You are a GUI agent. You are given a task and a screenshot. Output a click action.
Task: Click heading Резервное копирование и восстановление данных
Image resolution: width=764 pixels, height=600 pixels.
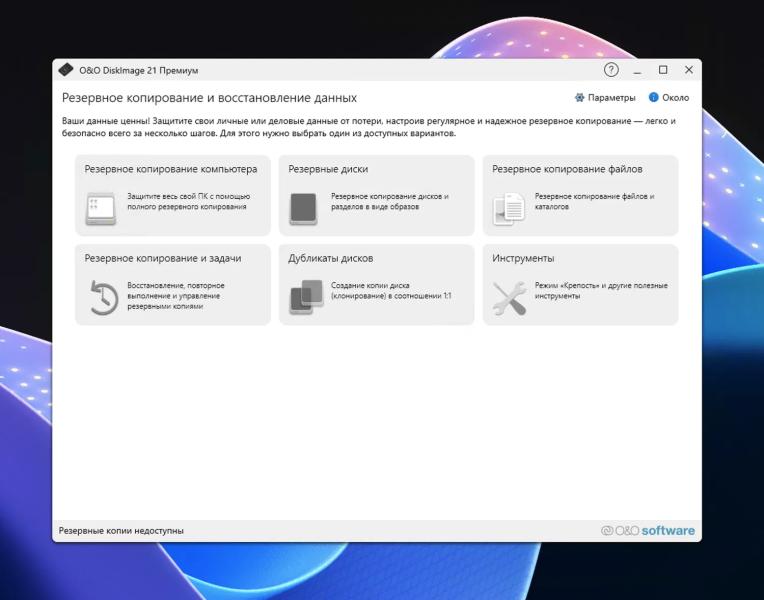pos(209,98)
